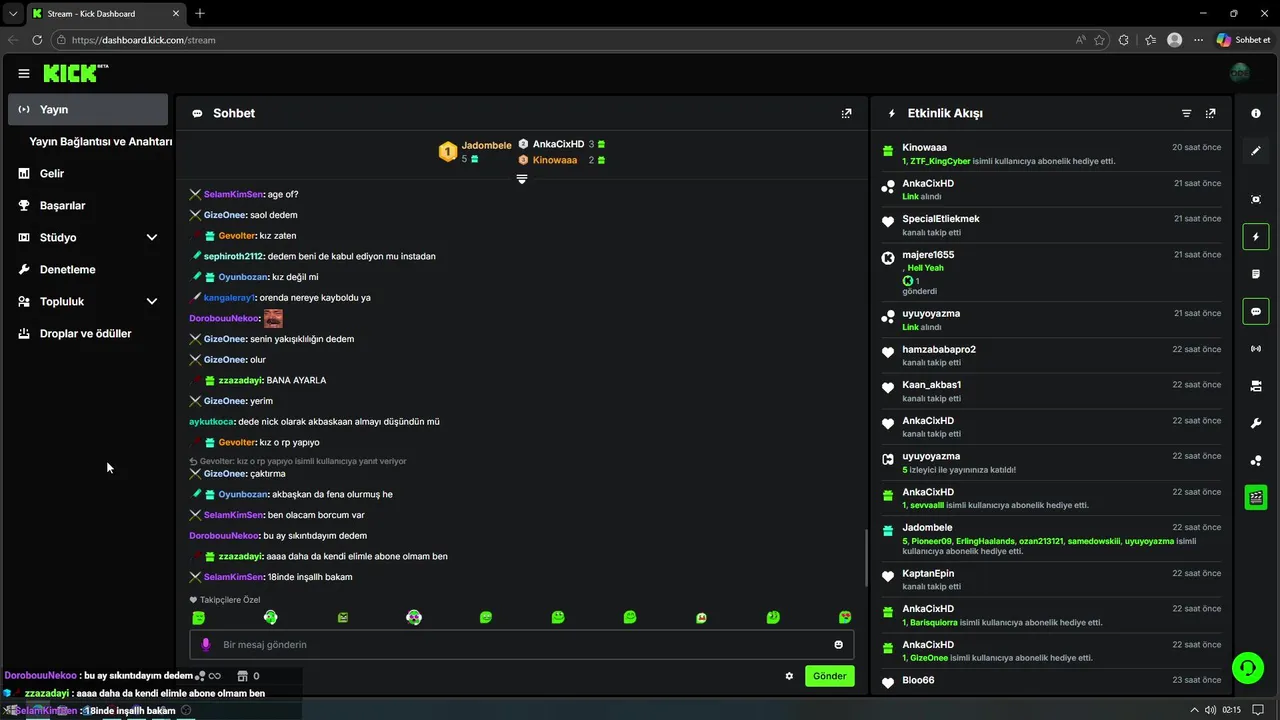The height and width of the screenshot is (720, 1280).
Task: Open a new browser tab
Action: click(200, 13)
